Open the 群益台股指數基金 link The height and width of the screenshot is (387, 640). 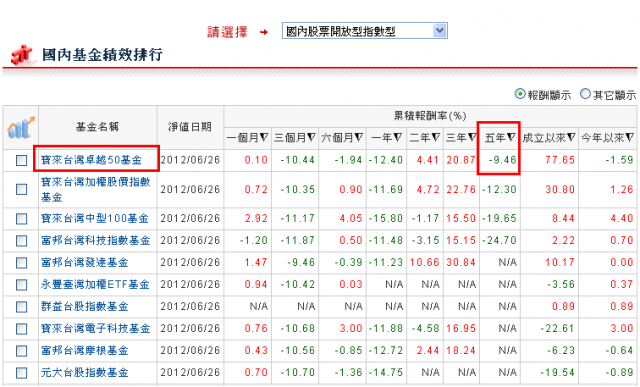click(x=84, y=307)
